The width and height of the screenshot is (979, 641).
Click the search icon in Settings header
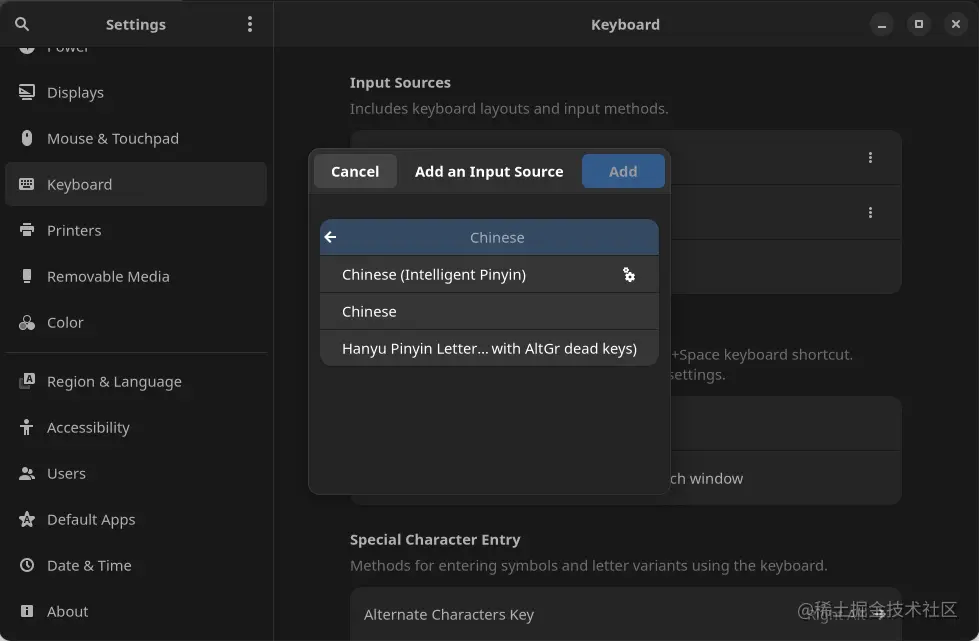click(22, 24)
